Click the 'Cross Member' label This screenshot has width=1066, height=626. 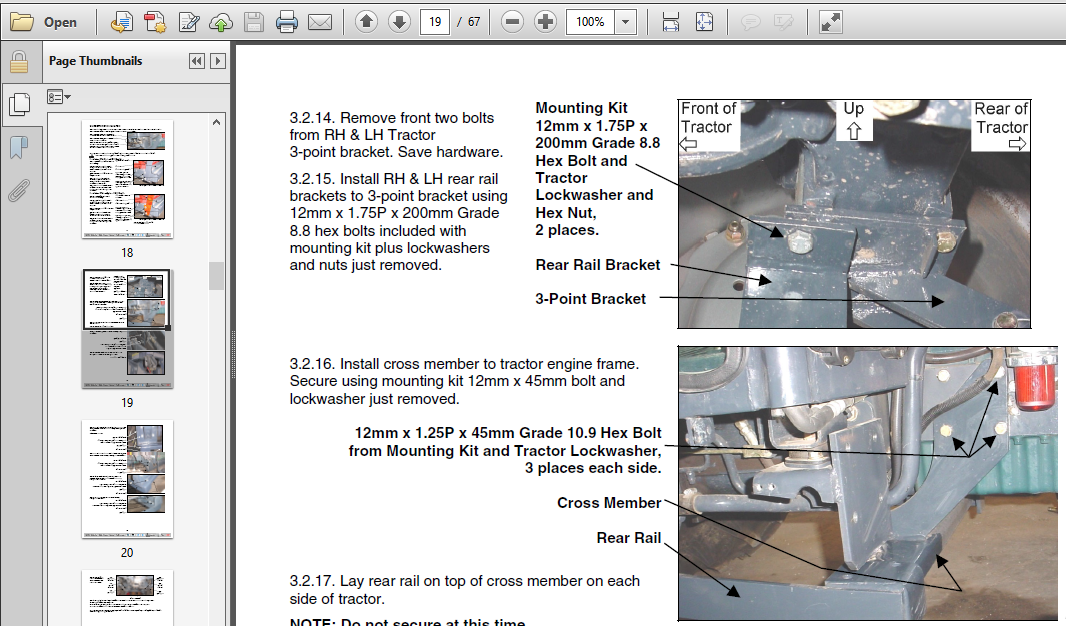click(609, 503)
